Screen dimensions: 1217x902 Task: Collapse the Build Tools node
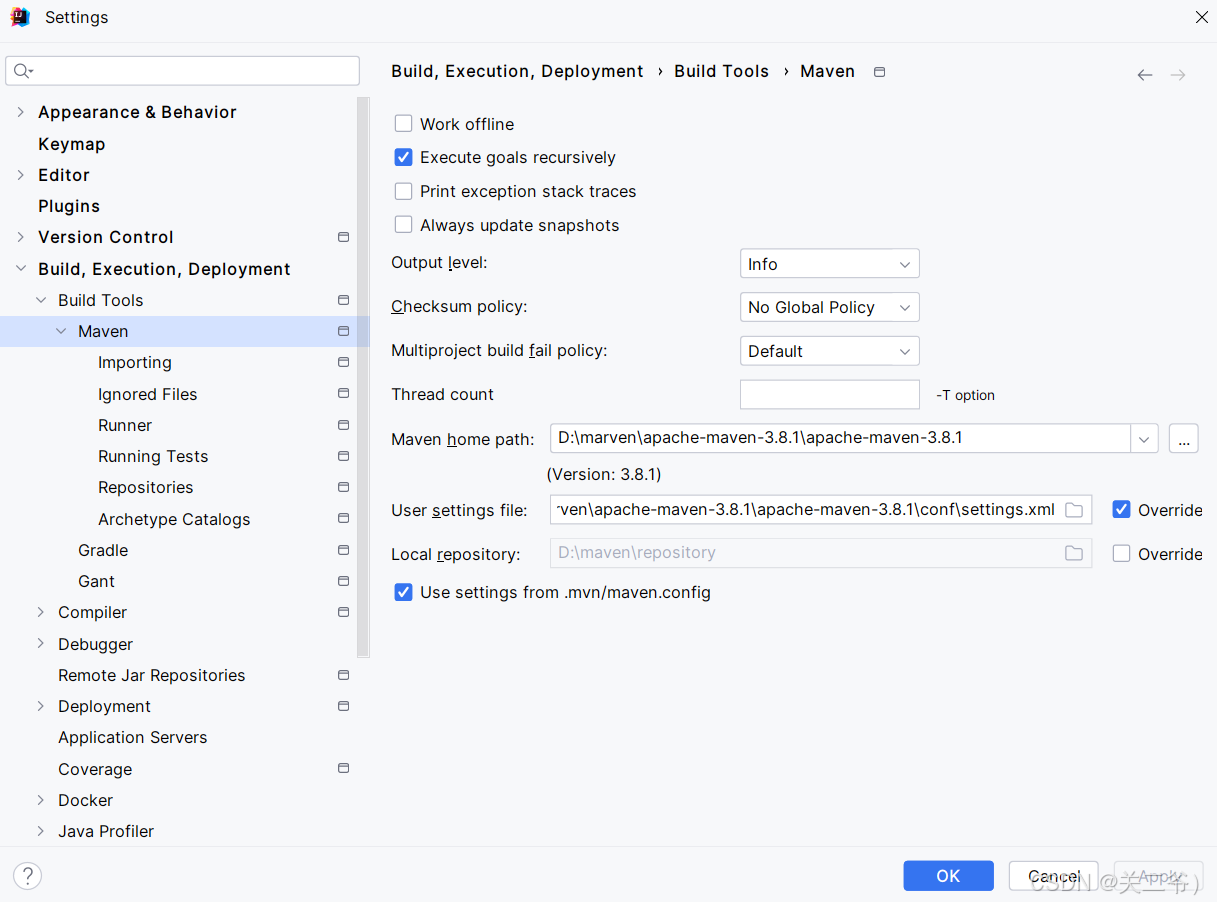[41, 300]
